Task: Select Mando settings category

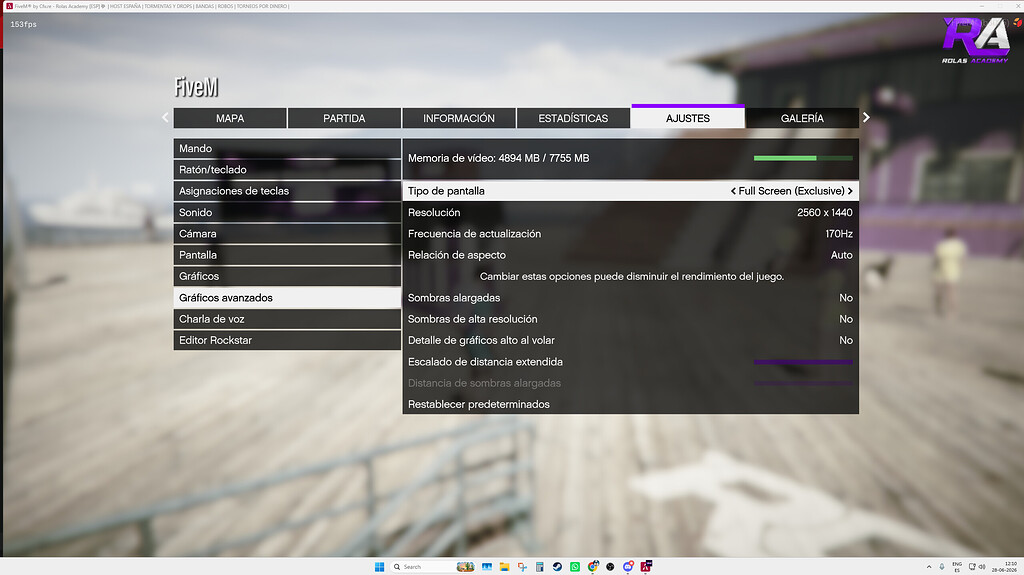Action: pyautogui.click(x=287, y=148)
